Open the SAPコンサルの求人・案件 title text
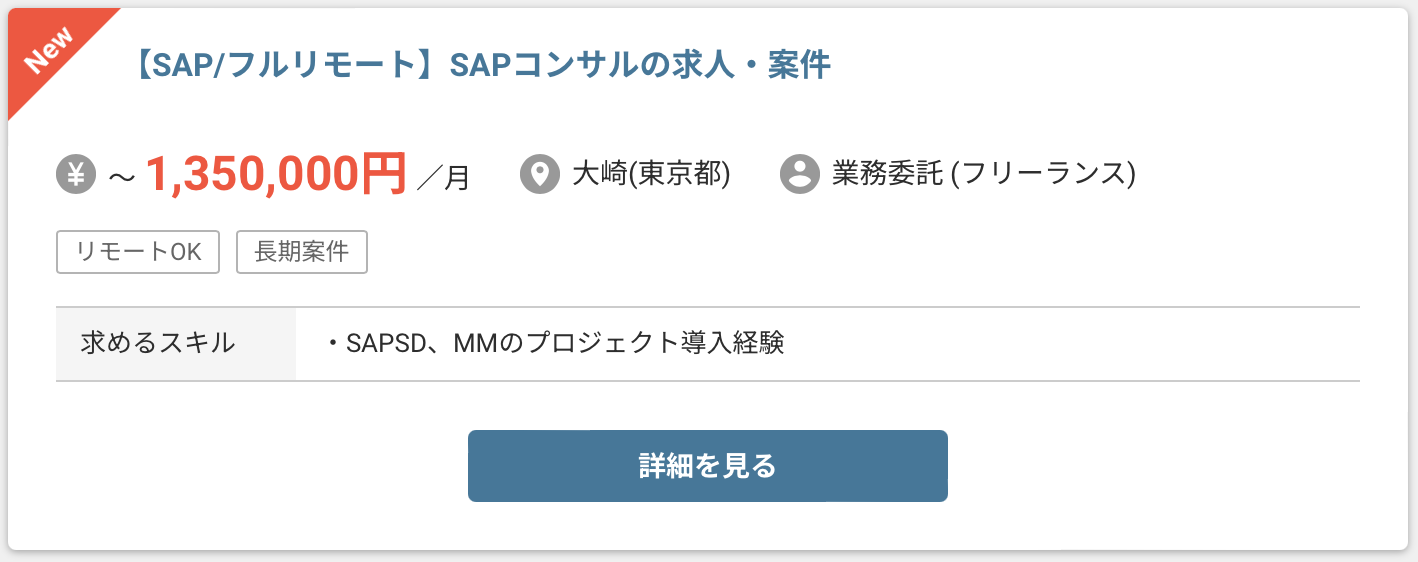 (x=640, y=65)
